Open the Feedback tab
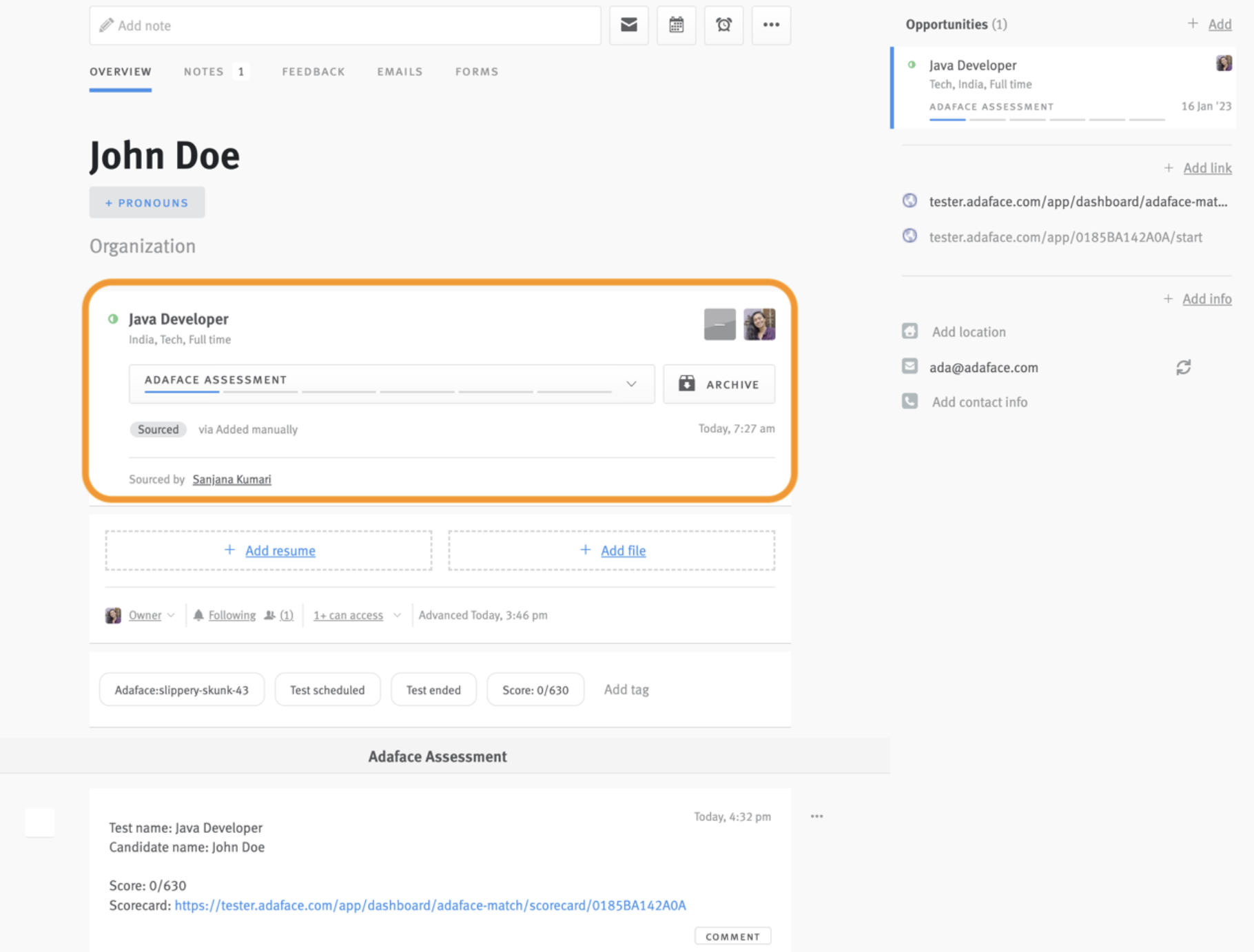1254x952 pixels. (x=313, y=71)
